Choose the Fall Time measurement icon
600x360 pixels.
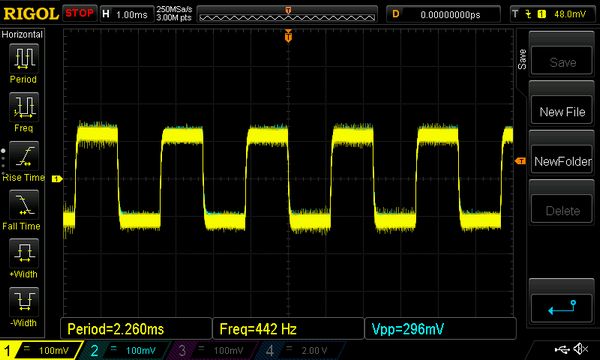(24, 205)
